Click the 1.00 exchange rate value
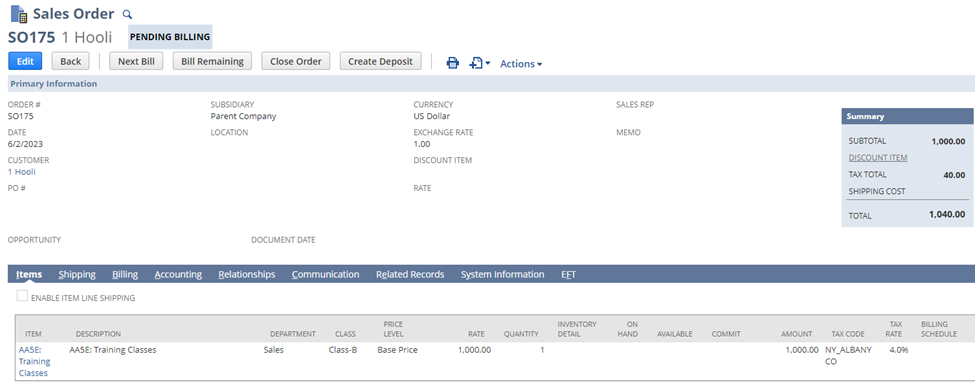The image size is (975, 387). point(422,144)
